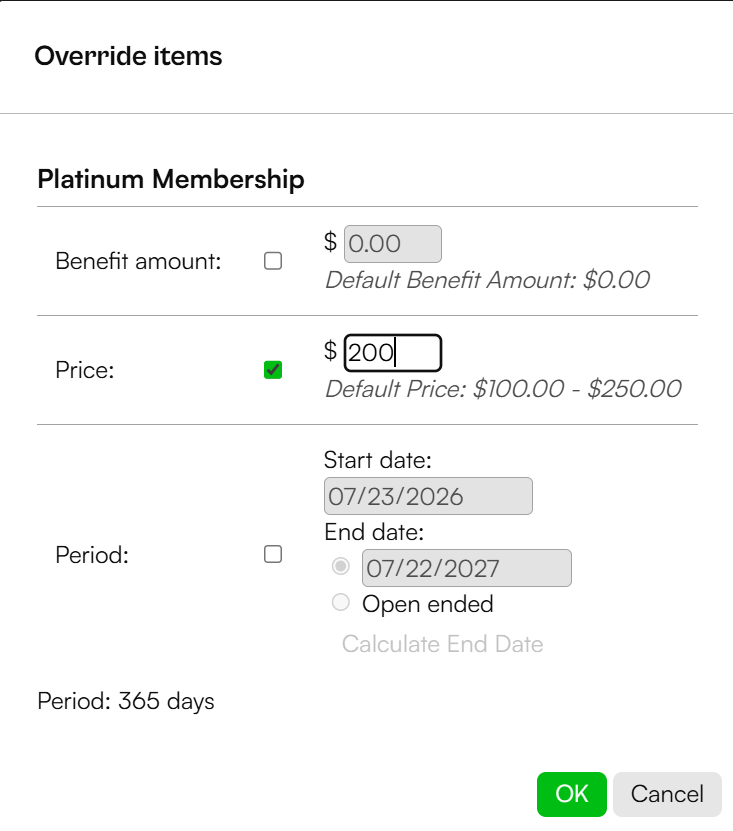Click the Platinum Membership heading
The height and width of the screenshot is (831, 733).
171,179
